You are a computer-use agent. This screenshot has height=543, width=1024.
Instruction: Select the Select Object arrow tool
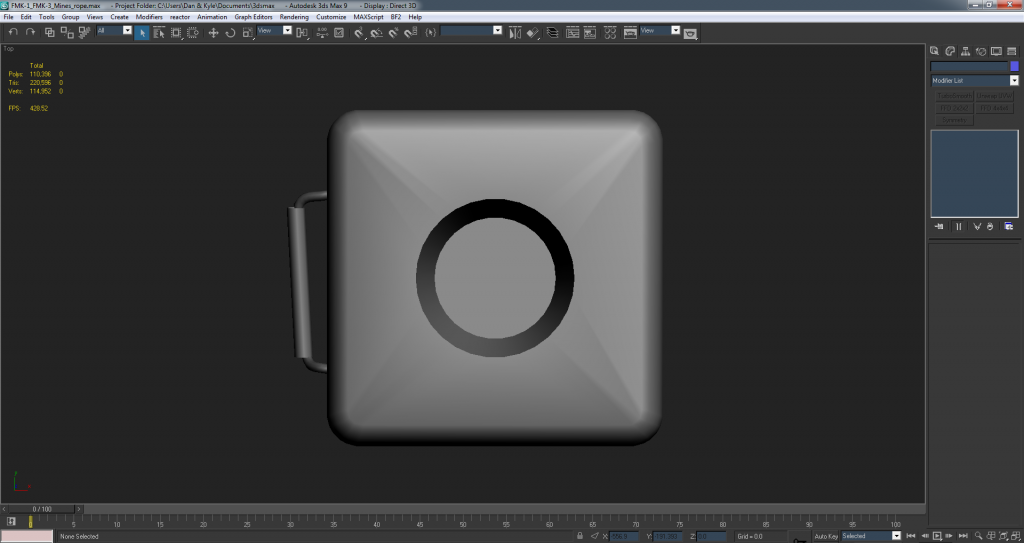tap(142, 32)
